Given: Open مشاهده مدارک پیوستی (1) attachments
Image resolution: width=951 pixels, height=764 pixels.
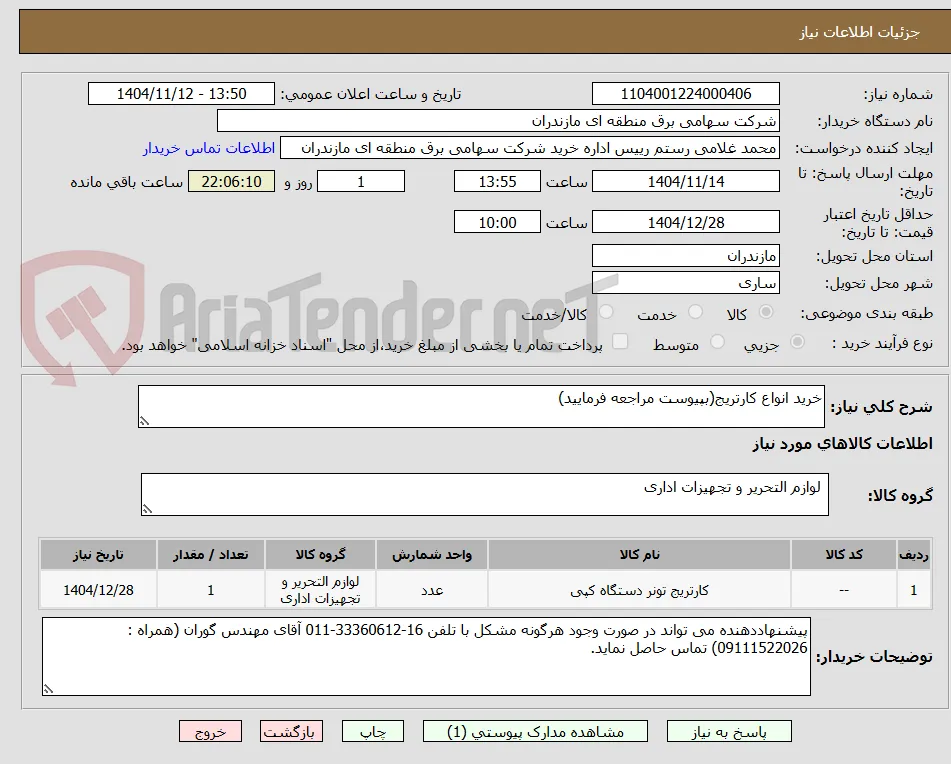Looking at the screenshot, I should coord(535,731).
